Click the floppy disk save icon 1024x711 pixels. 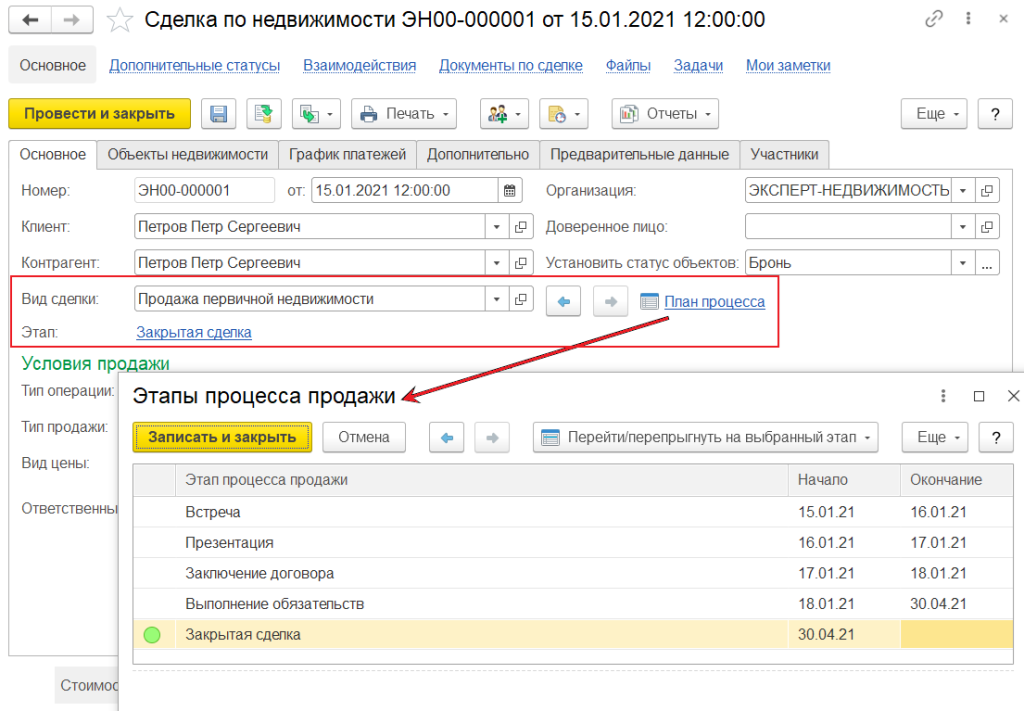218,114
